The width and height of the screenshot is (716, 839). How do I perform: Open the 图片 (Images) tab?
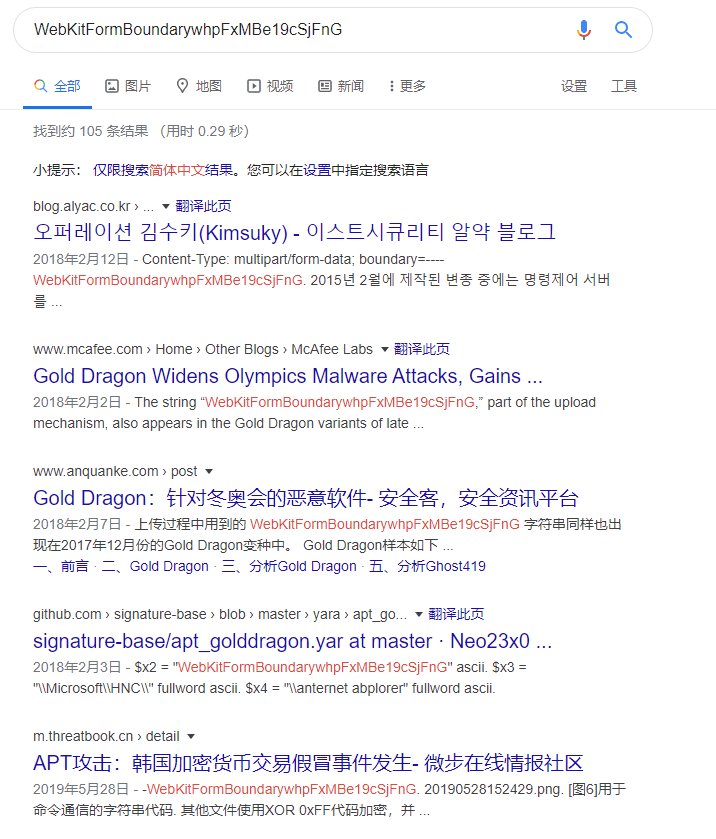128,86
